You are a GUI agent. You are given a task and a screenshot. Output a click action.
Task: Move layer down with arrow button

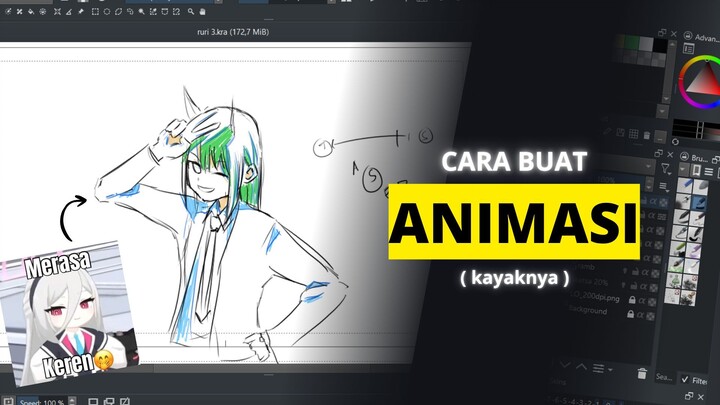565,365
